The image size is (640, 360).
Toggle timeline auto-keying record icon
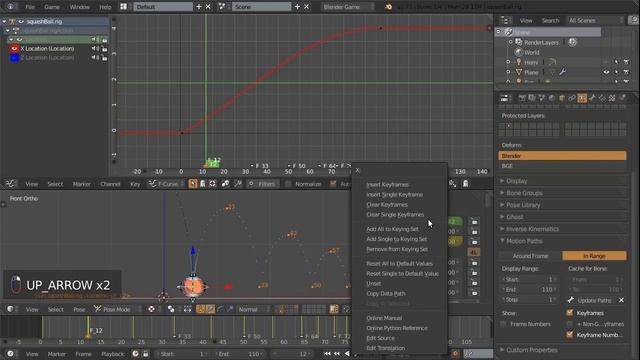pos(456,354)
